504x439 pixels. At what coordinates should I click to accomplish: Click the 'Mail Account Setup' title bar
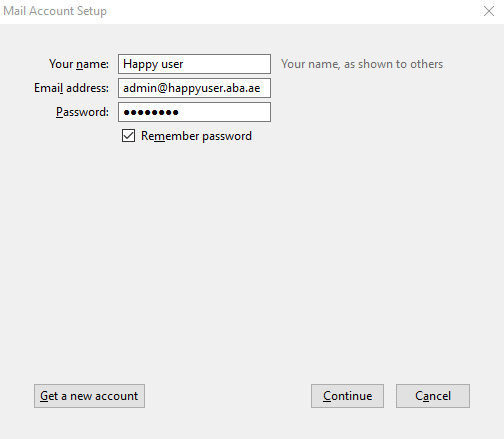click(233, 11)
